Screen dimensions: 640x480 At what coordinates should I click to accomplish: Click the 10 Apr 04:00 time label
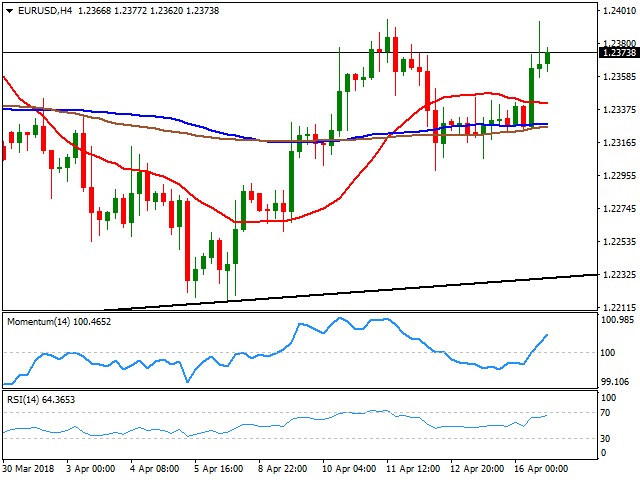coord(349,469)
